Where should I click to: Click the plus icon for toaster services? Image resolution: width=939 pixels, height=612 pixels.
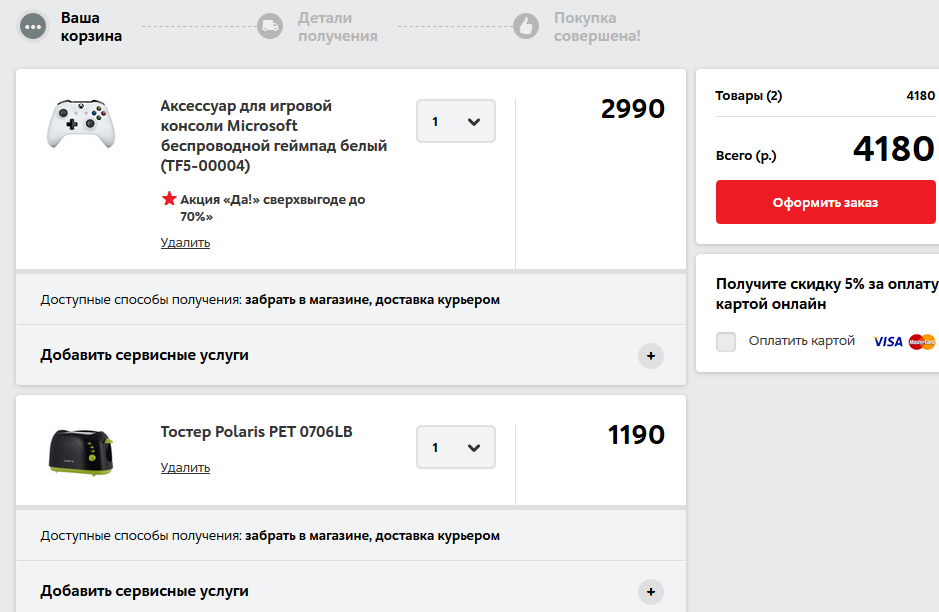click(651, 592)
